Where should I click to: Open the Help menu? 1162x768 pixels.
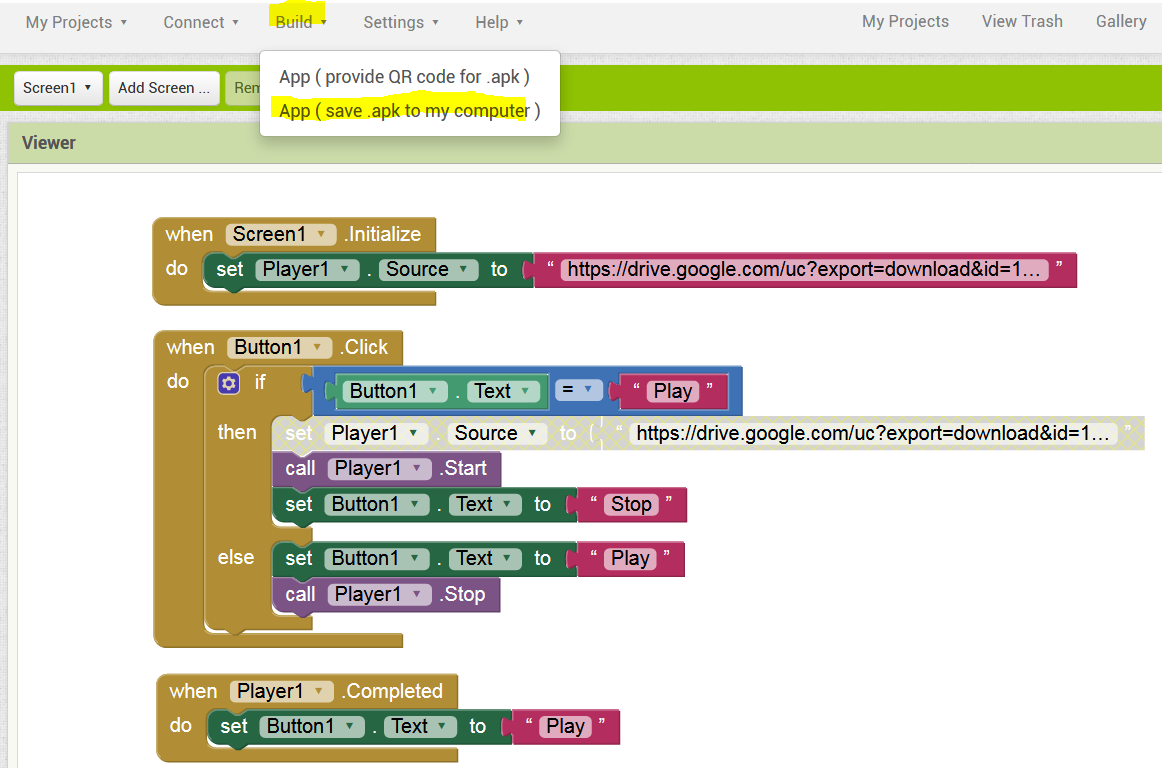499,22
